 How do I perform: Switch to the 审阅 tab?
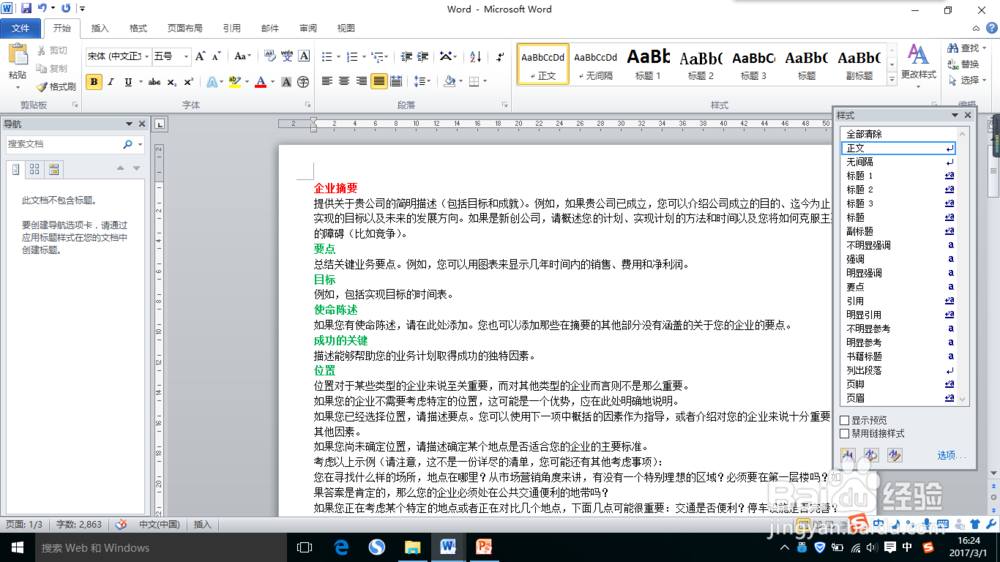tap(308, 28)
